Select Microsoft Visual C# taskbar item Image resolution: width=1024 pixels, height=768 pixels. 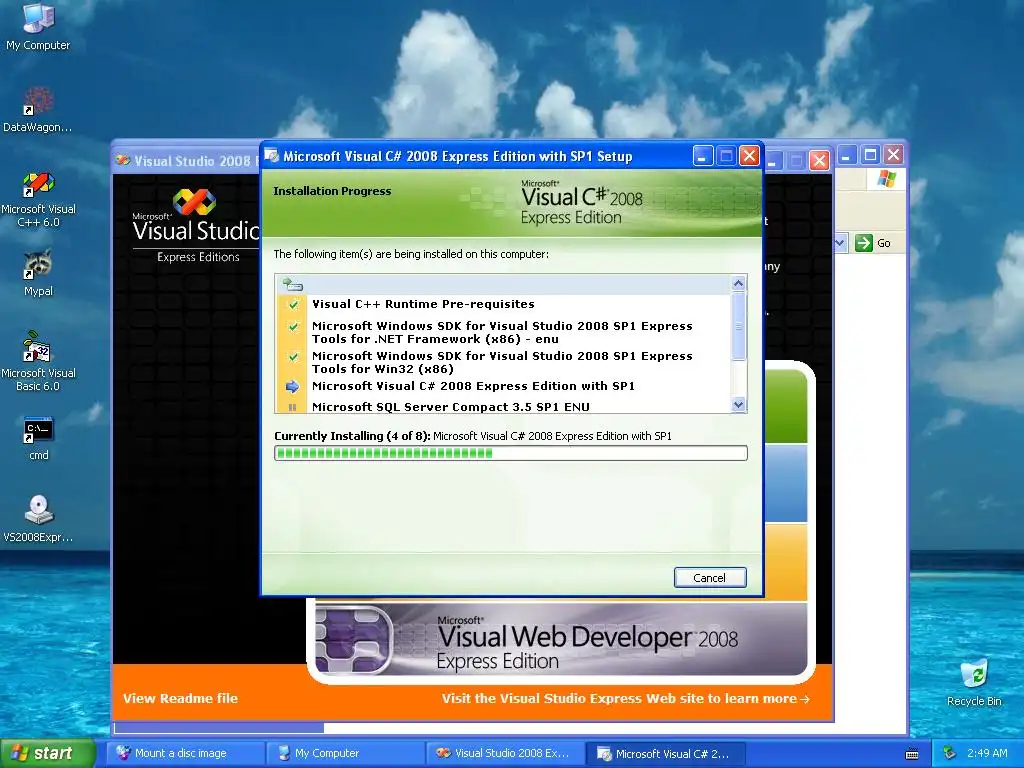(x=665, y=754)
